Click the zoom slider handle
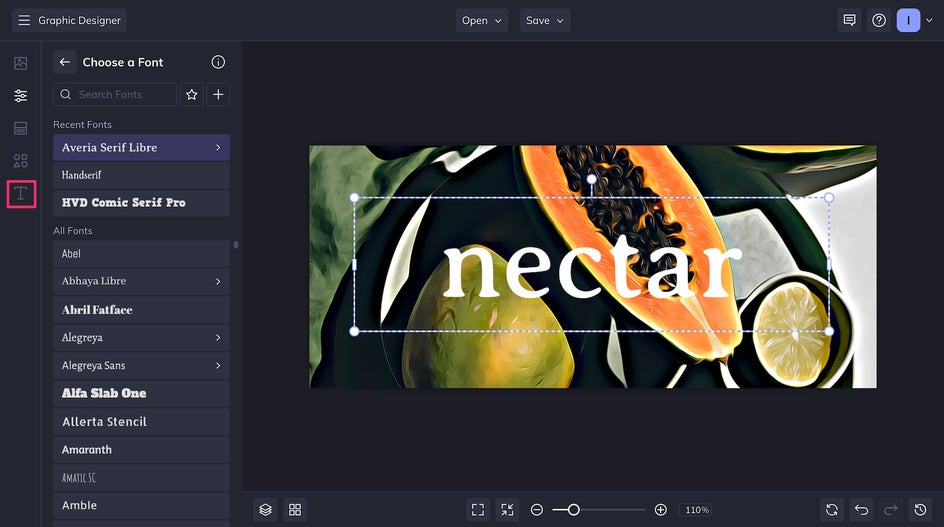 coord(574,510)
